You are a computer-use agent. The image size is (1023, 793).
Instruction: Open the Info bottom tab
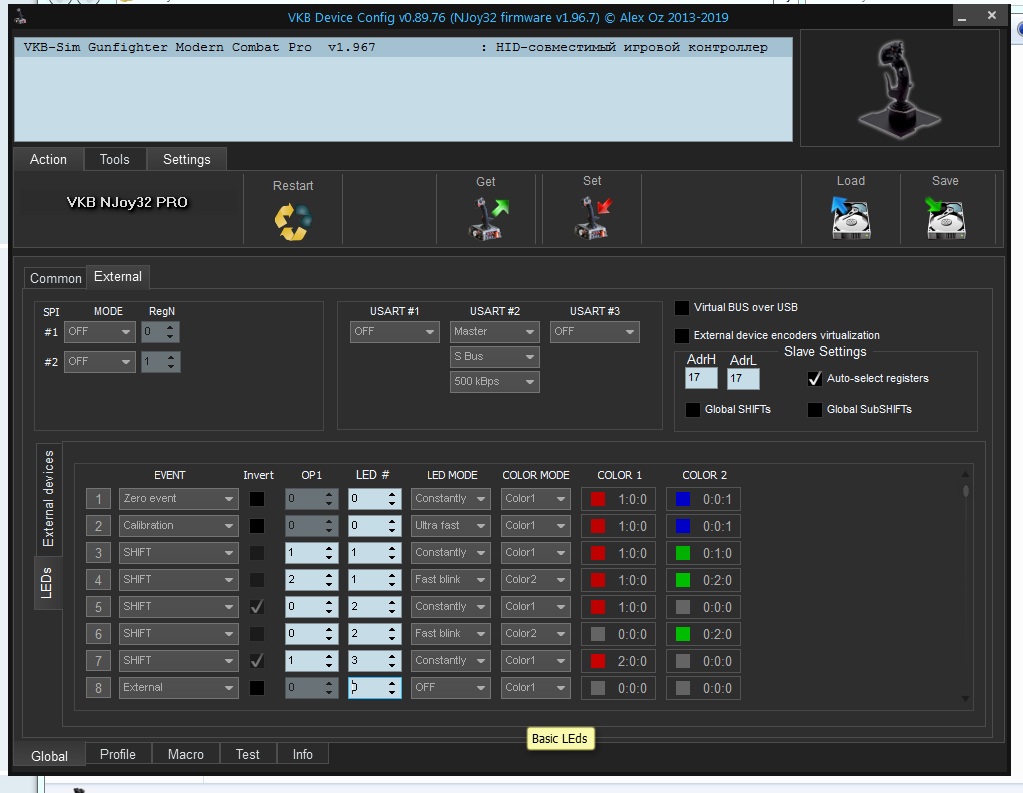tap(303, 754)
